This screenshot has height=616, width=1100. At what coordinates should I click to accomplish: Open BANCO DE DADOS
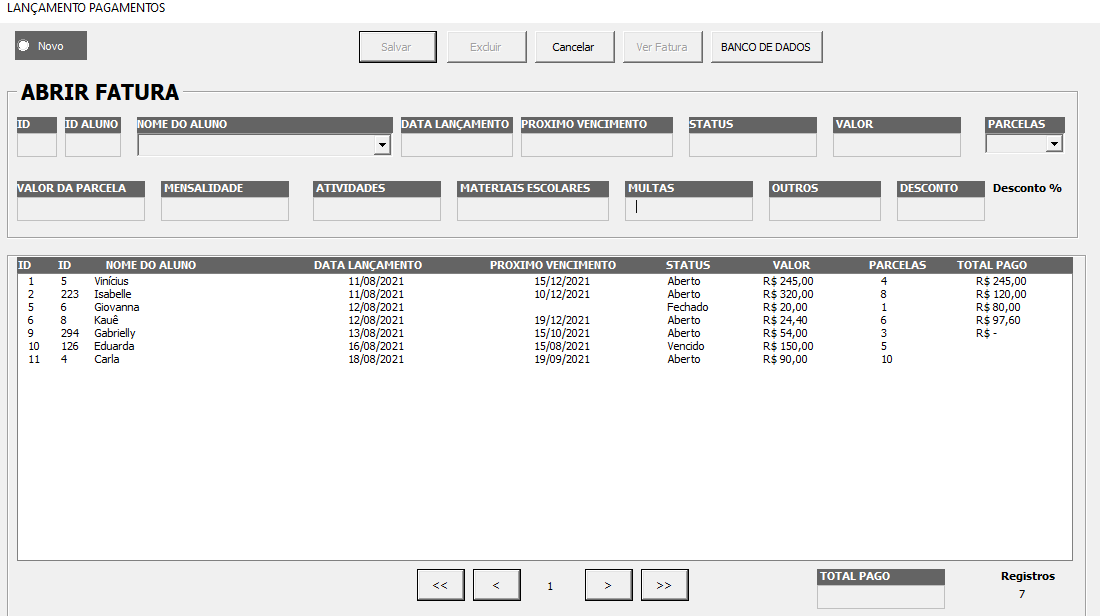click(x=766, y=47)
